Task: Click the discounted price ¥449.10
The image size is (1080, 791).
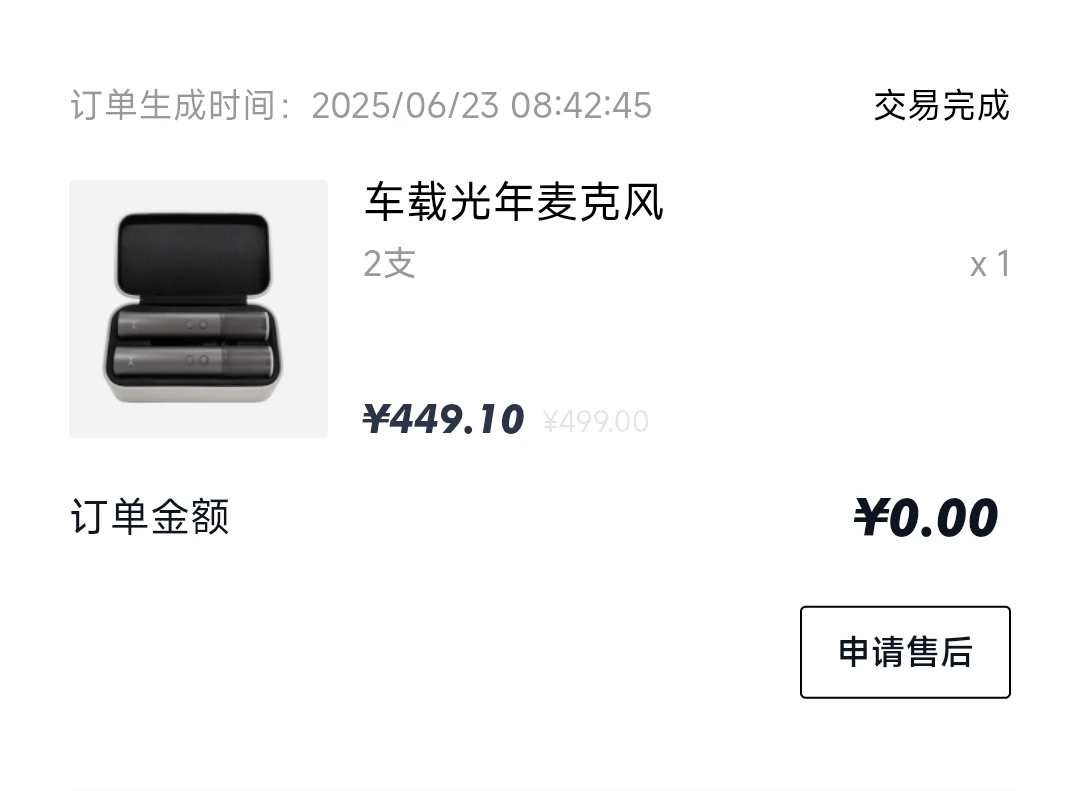Action: click(444, 419)
